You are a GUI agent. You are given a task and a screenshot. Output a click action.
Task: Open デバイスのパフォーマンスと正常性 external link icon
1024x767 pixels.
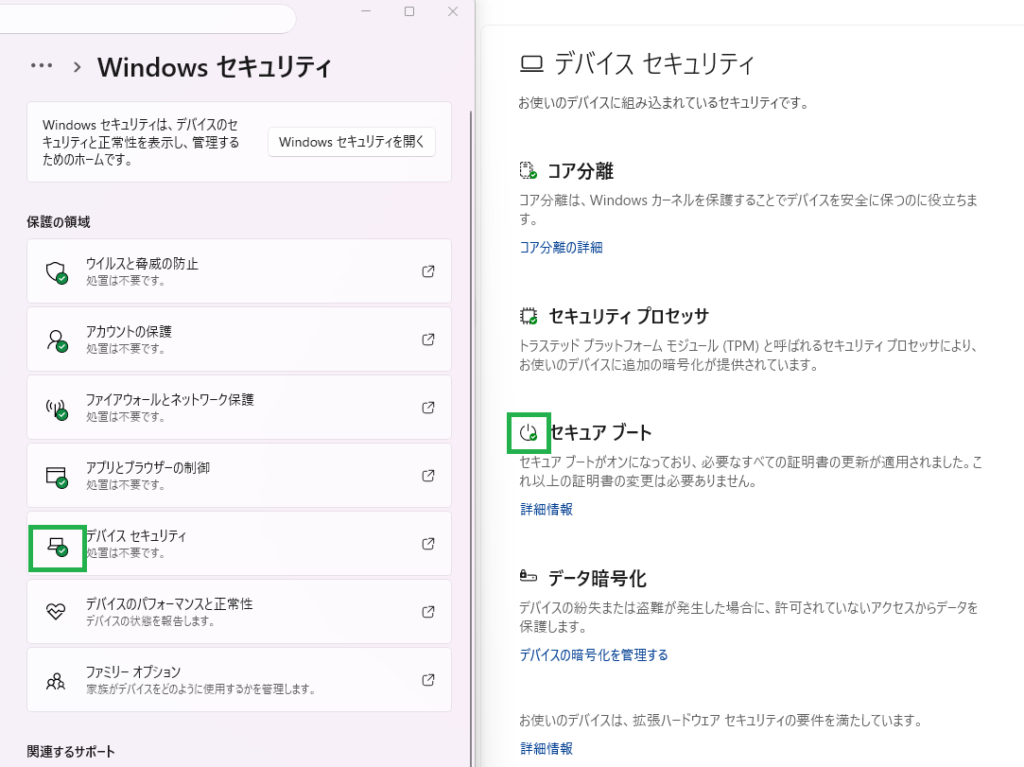[x=428, y=612]
